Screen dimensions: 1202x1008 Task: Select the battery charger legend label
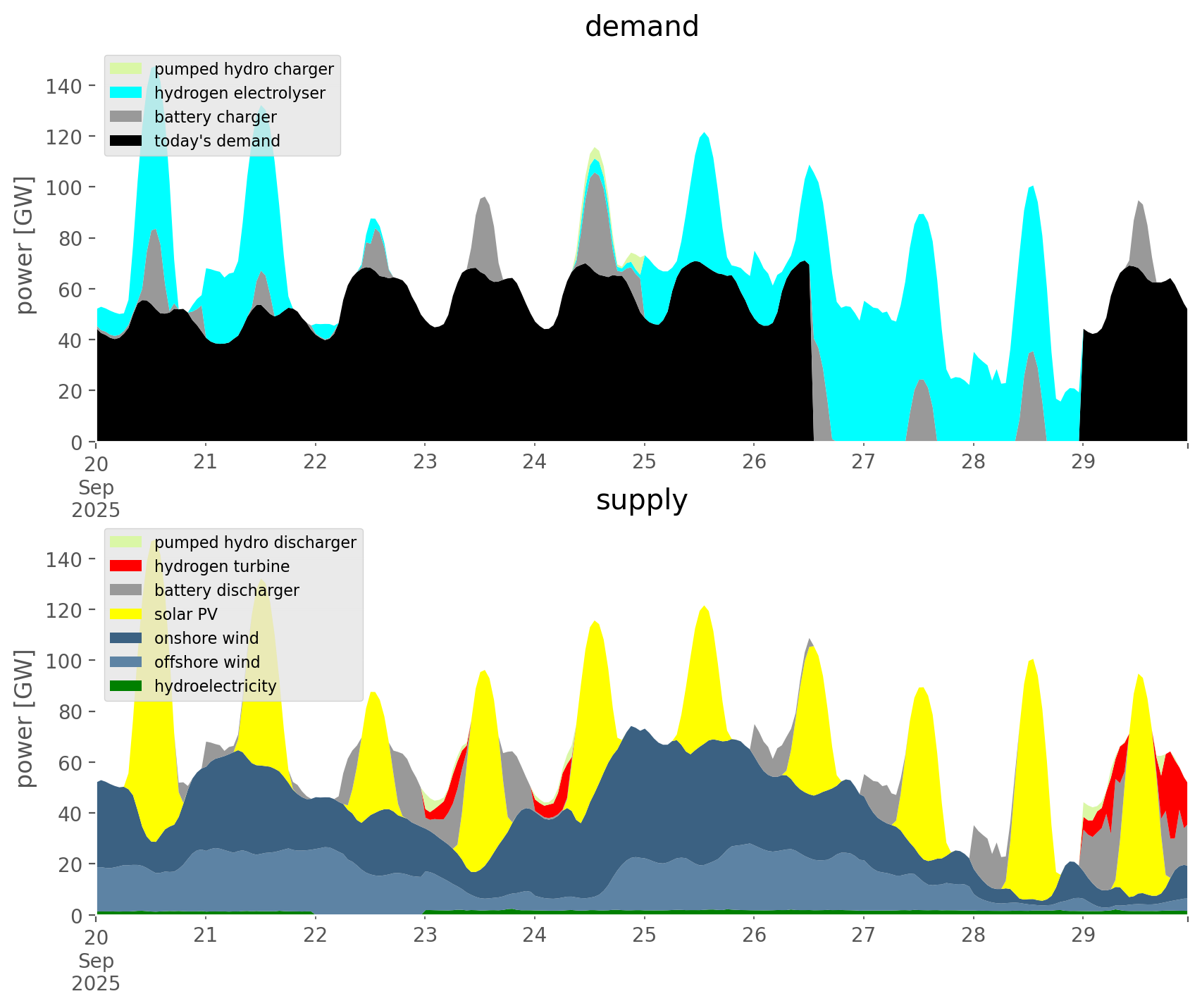215,117
